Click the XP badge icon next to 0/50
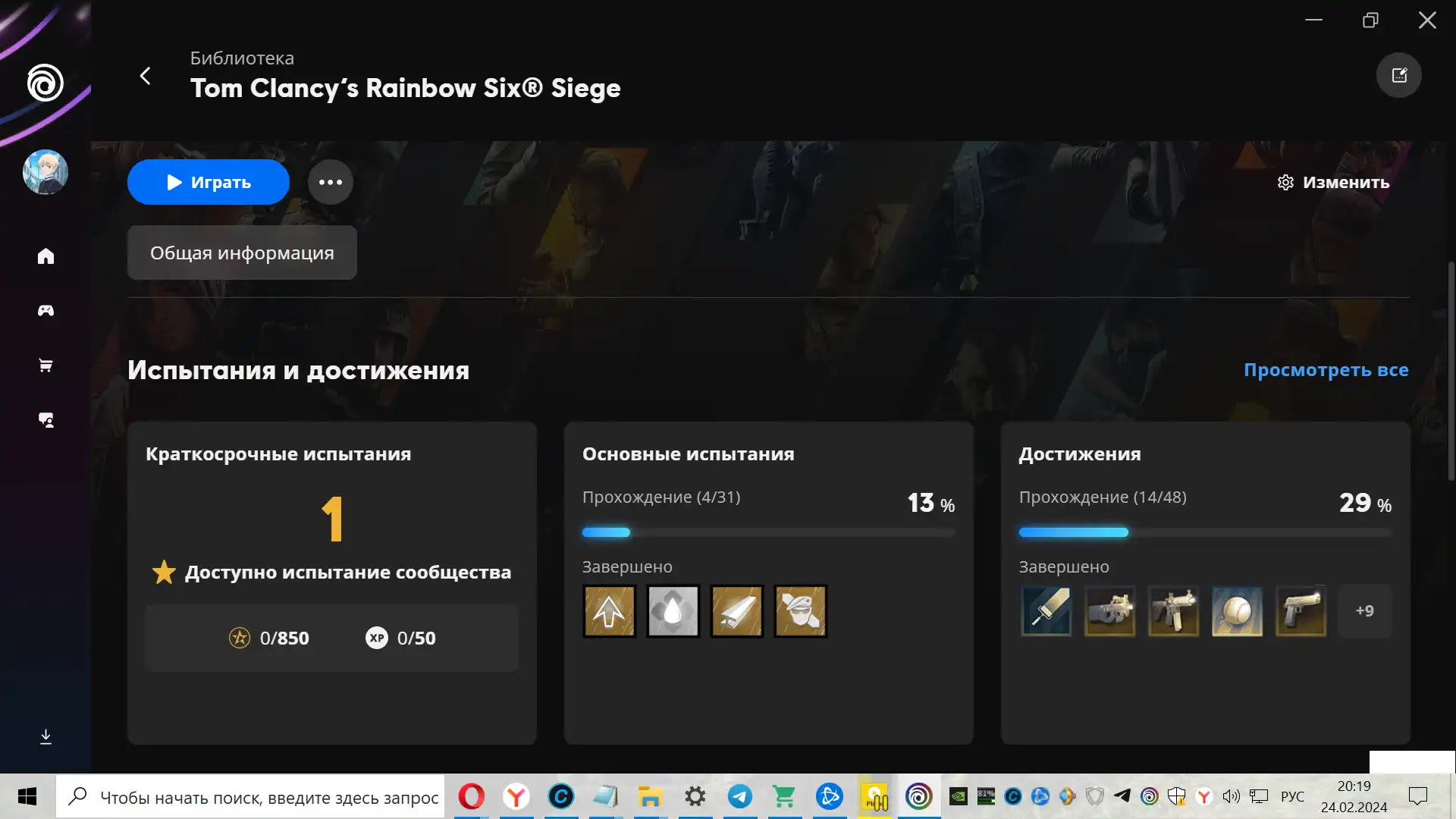 tap(377, 638)
